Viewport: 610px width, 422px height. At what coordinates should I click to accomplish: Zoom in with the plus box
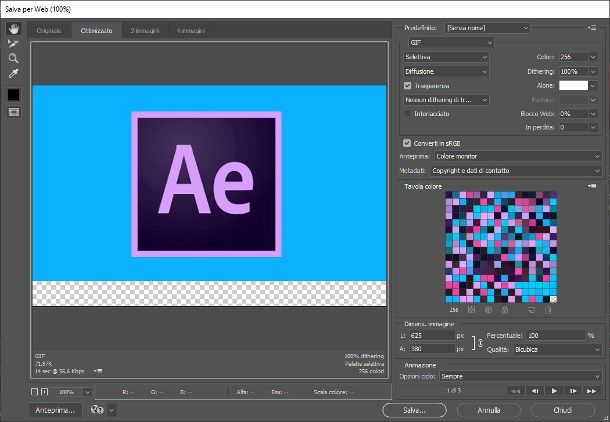pos(45,392)
